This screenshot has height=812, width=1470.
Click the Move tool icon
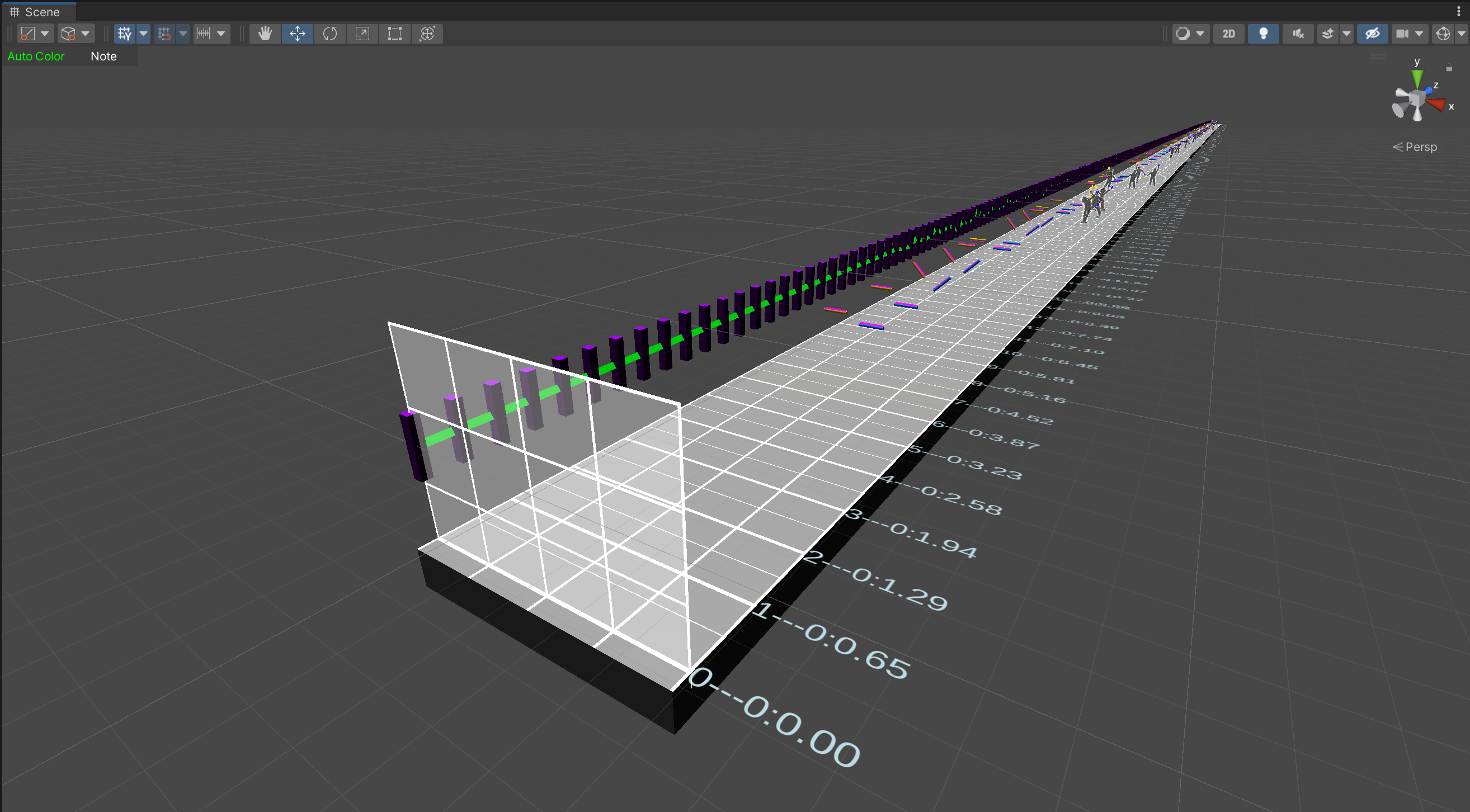click(x=298, y=34)
